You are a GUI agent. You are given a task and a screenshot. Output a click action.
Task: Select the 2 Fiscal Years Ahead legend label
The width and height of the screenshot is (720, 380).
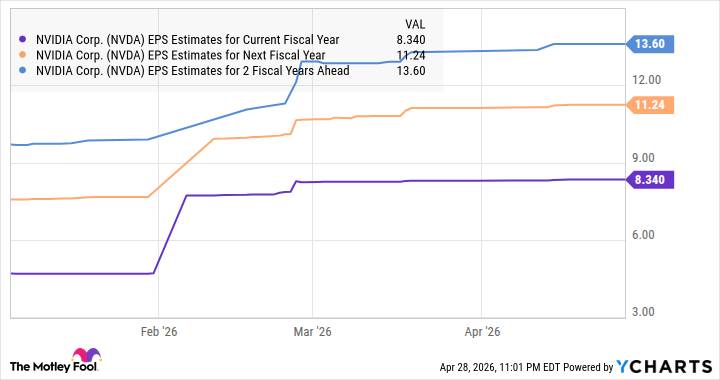click(x=192, y=71)
